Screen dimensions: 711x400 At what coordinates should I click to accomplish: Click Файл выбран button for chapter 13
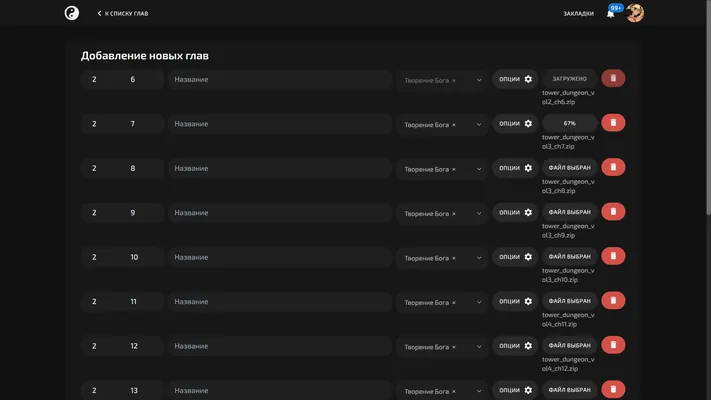click(570, 390)
